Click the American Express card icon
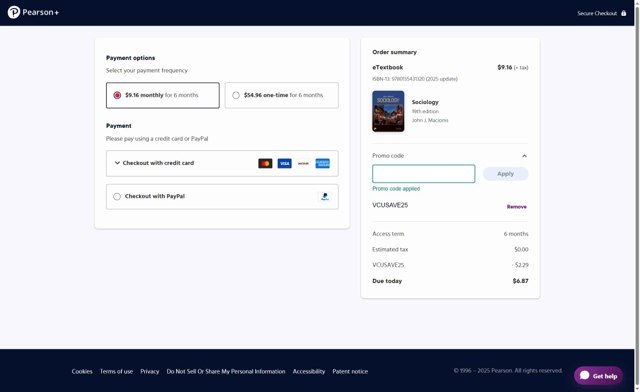Image resolution: width=640 pixels, height=392 pixels. [x=322, y=163]
